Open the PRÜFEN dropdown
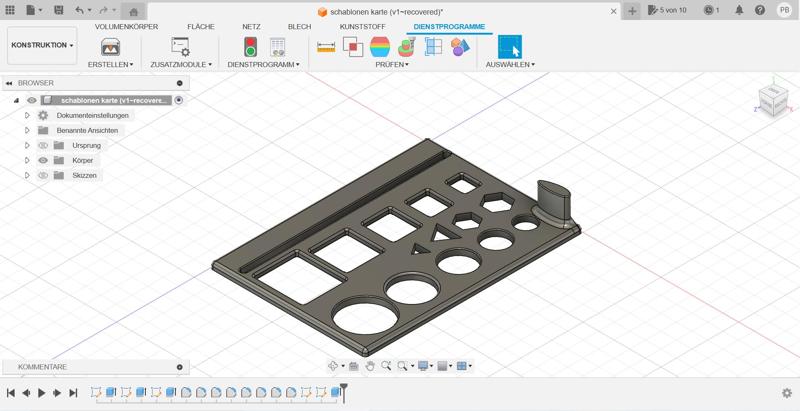The height and width of the screenshot is (411, 800). 392,65
